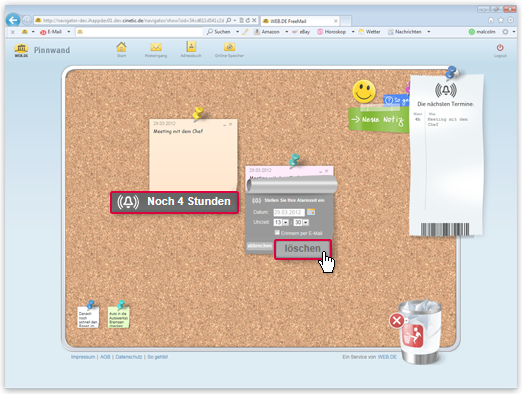
Task: Click the eBay toolbar shortcut
Action: coord(301,32)
